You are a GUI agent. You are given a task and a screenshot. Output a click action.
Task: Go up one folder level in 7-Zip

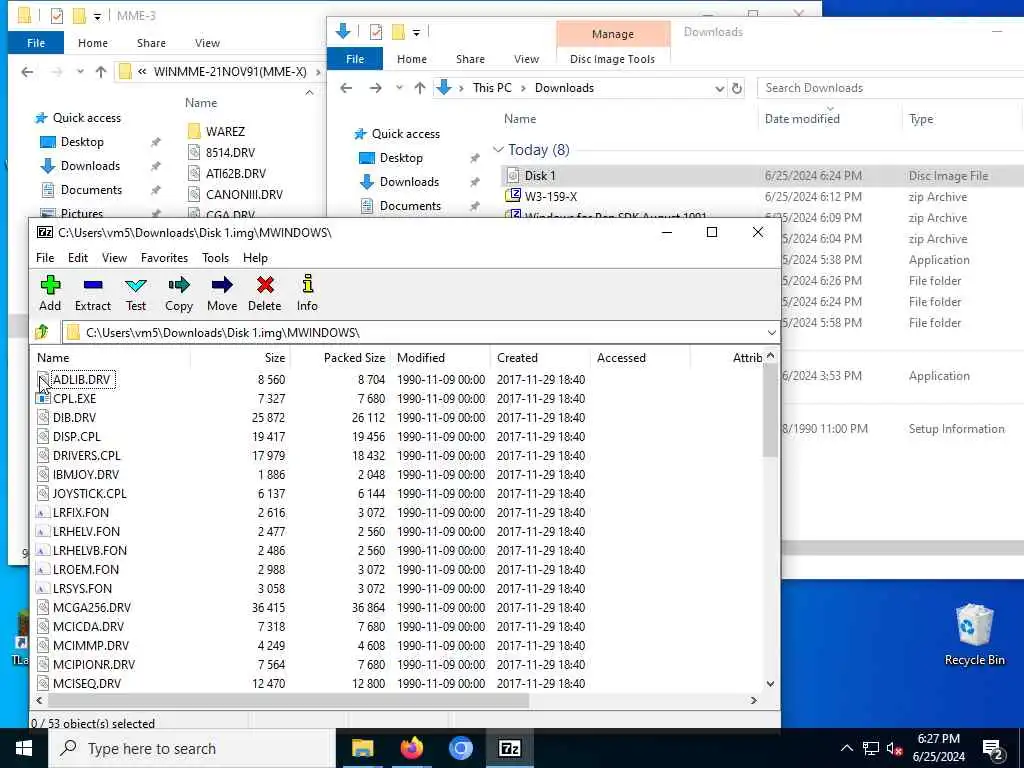click(42, 332)
